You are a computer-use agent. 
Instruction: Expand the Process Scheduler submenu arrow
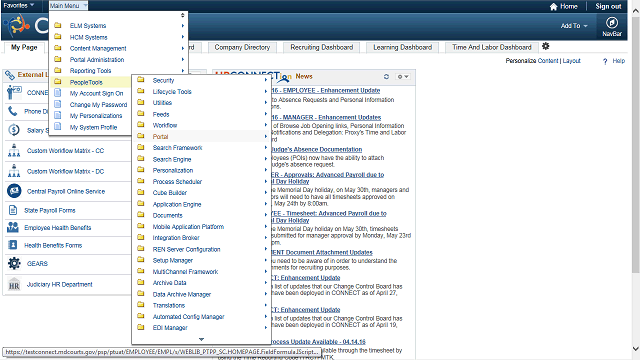[x=266, y=181]
